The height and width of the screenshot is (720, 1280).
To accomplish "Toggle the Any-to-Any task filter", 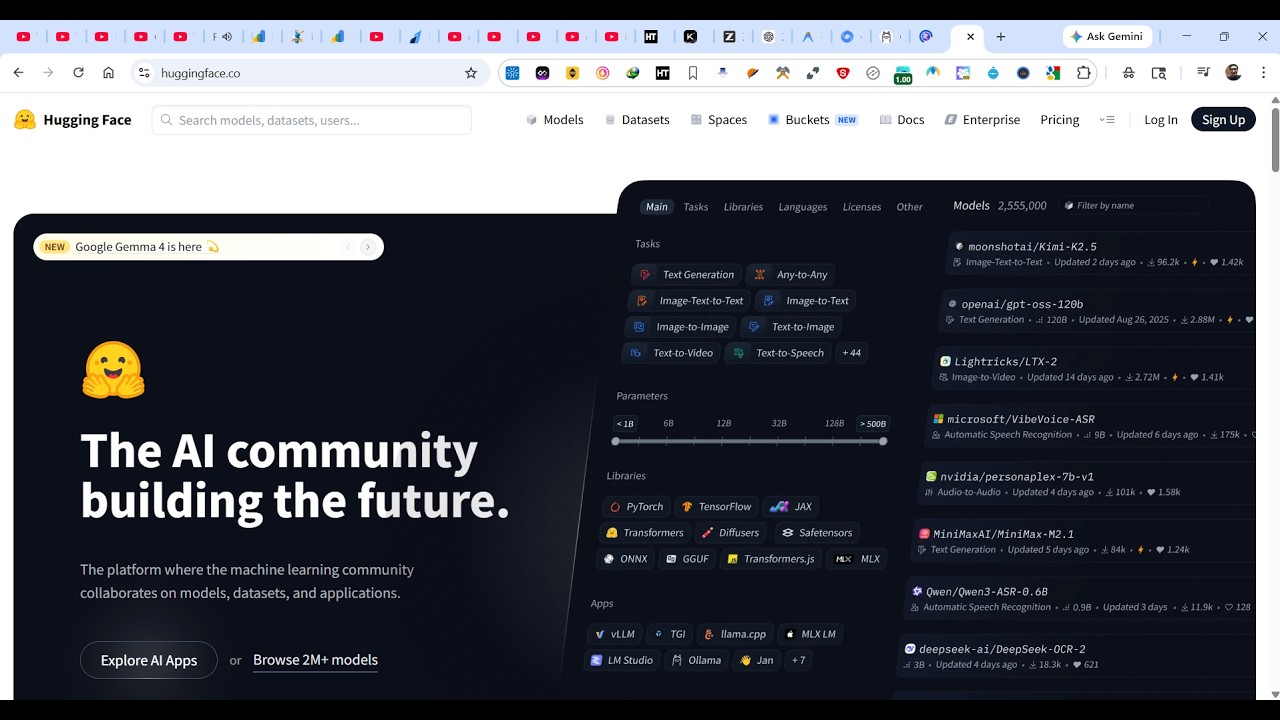I will point(791,275).
